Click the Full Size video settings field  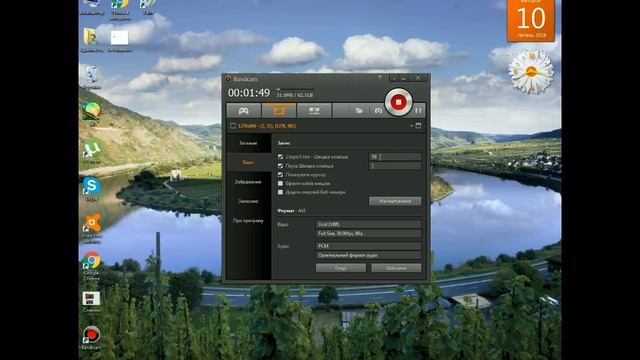point(368,233)
